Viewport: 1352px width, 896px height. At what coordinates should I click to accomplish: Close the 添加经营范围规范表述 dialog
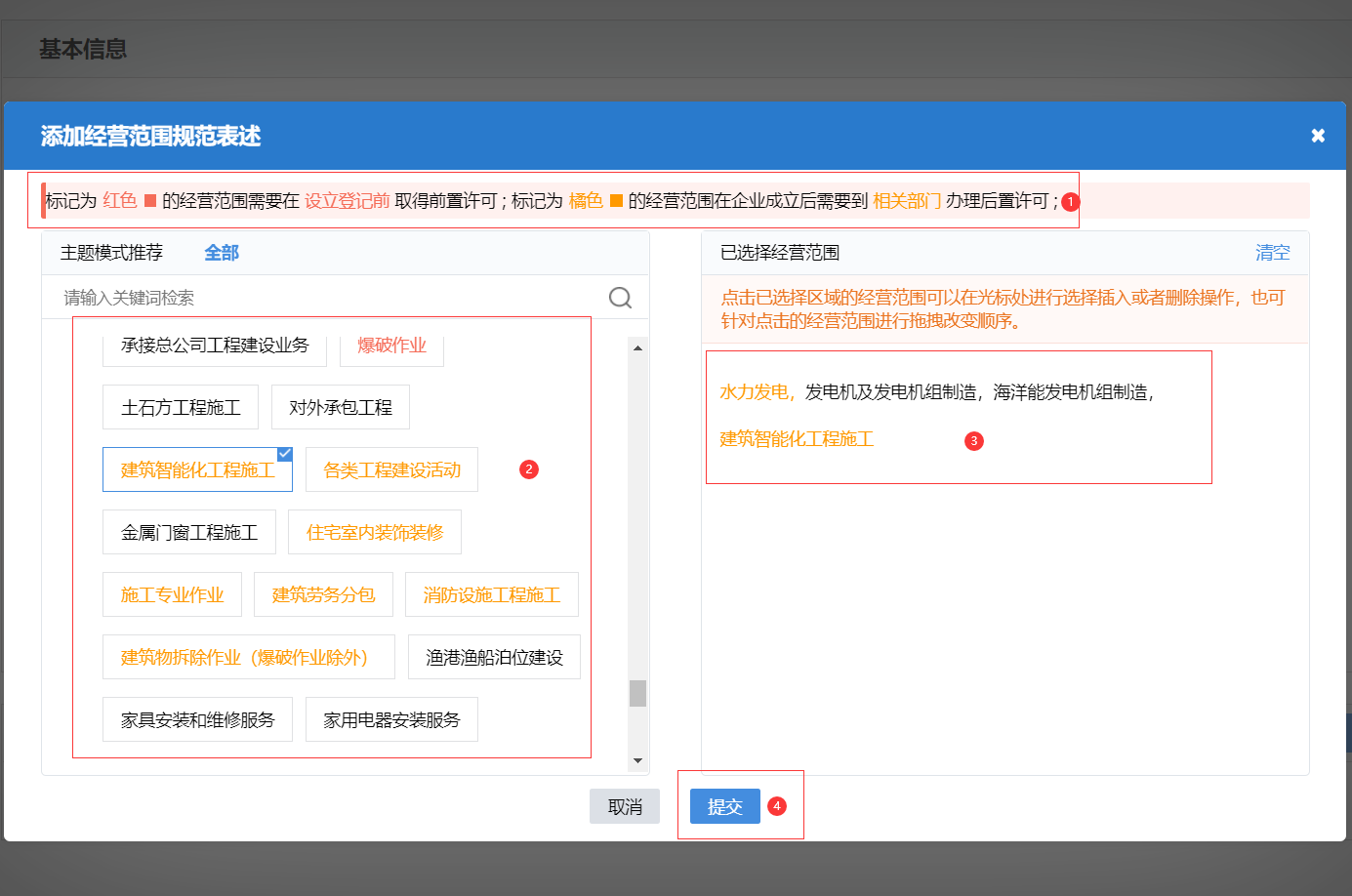pyautogui.click(x=1318, y=136)
